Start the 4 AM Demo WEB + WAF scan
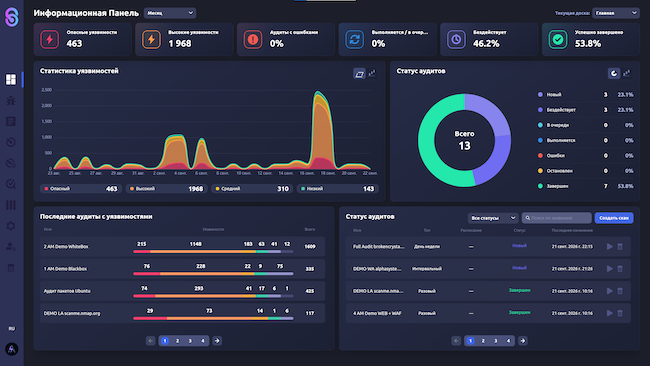 pyautogui.click(x=609, y=313)
